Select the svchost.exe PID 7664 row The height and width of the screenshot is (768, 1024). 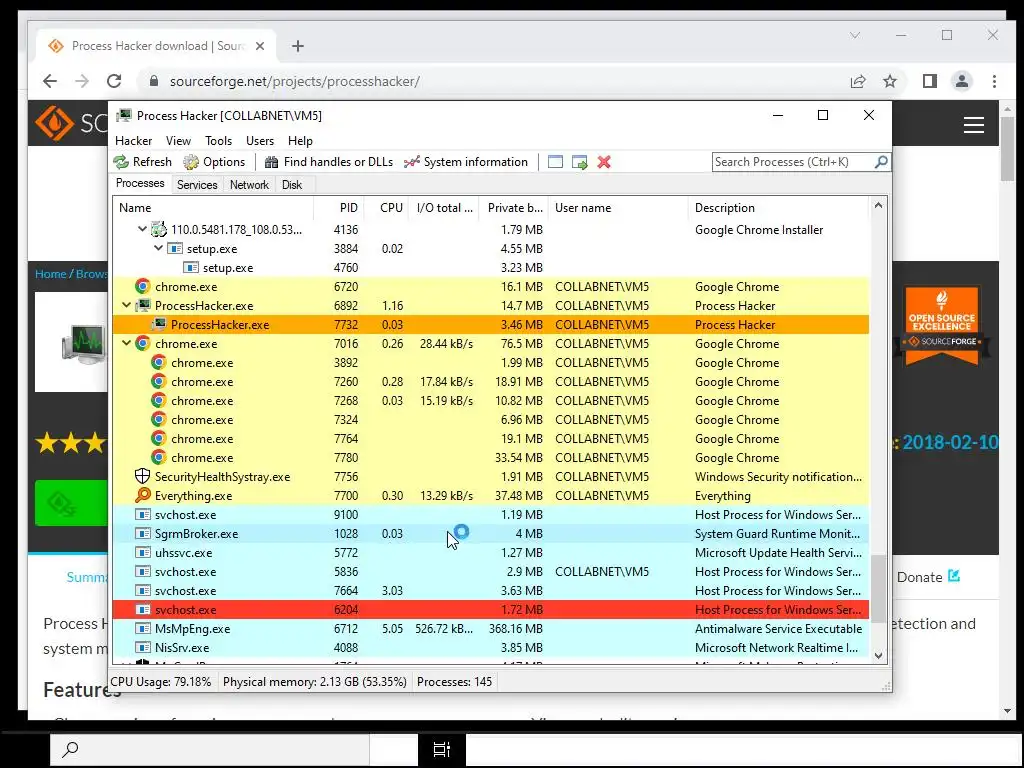(x=490, y=590)
